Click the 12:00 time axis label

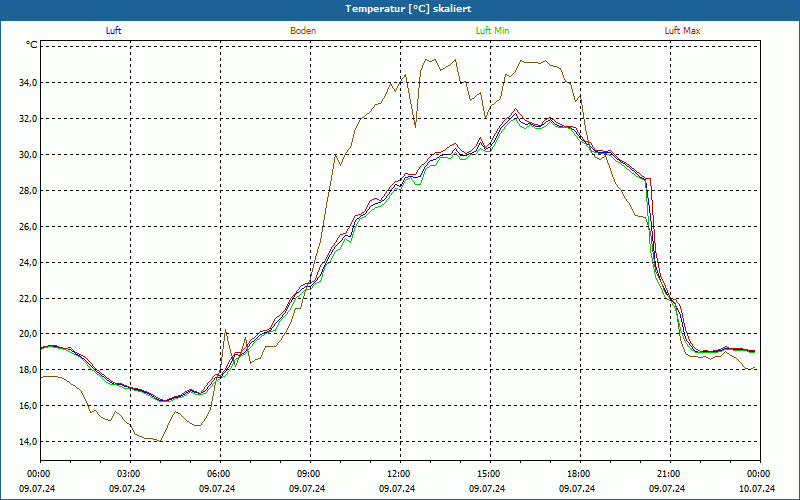coord(398,474)
